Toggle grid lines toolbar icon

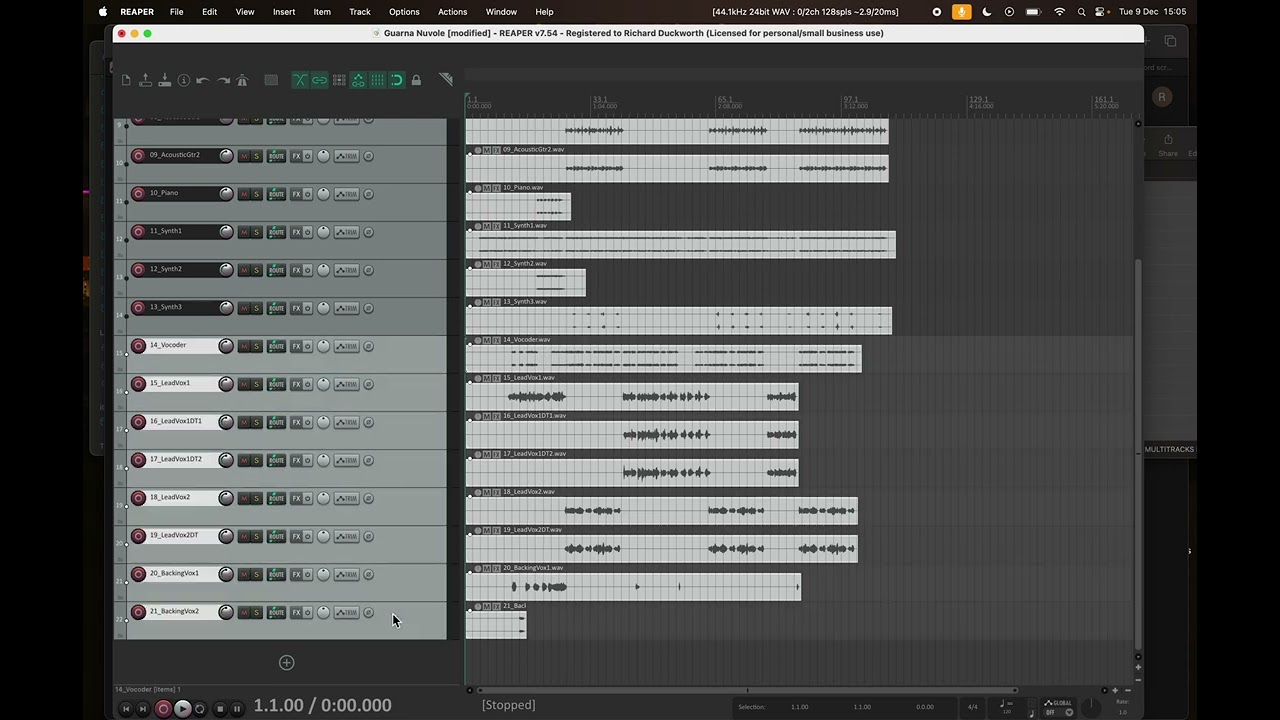(x=377, y=80)
